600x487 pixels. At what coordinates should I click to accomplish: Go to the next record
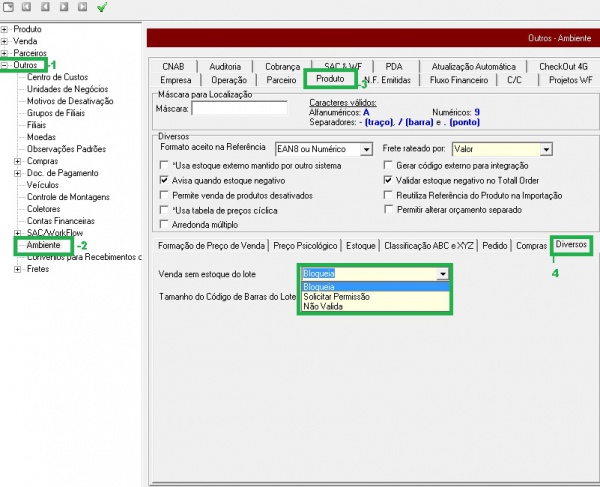pyautogui.click(x=63, y=7)
